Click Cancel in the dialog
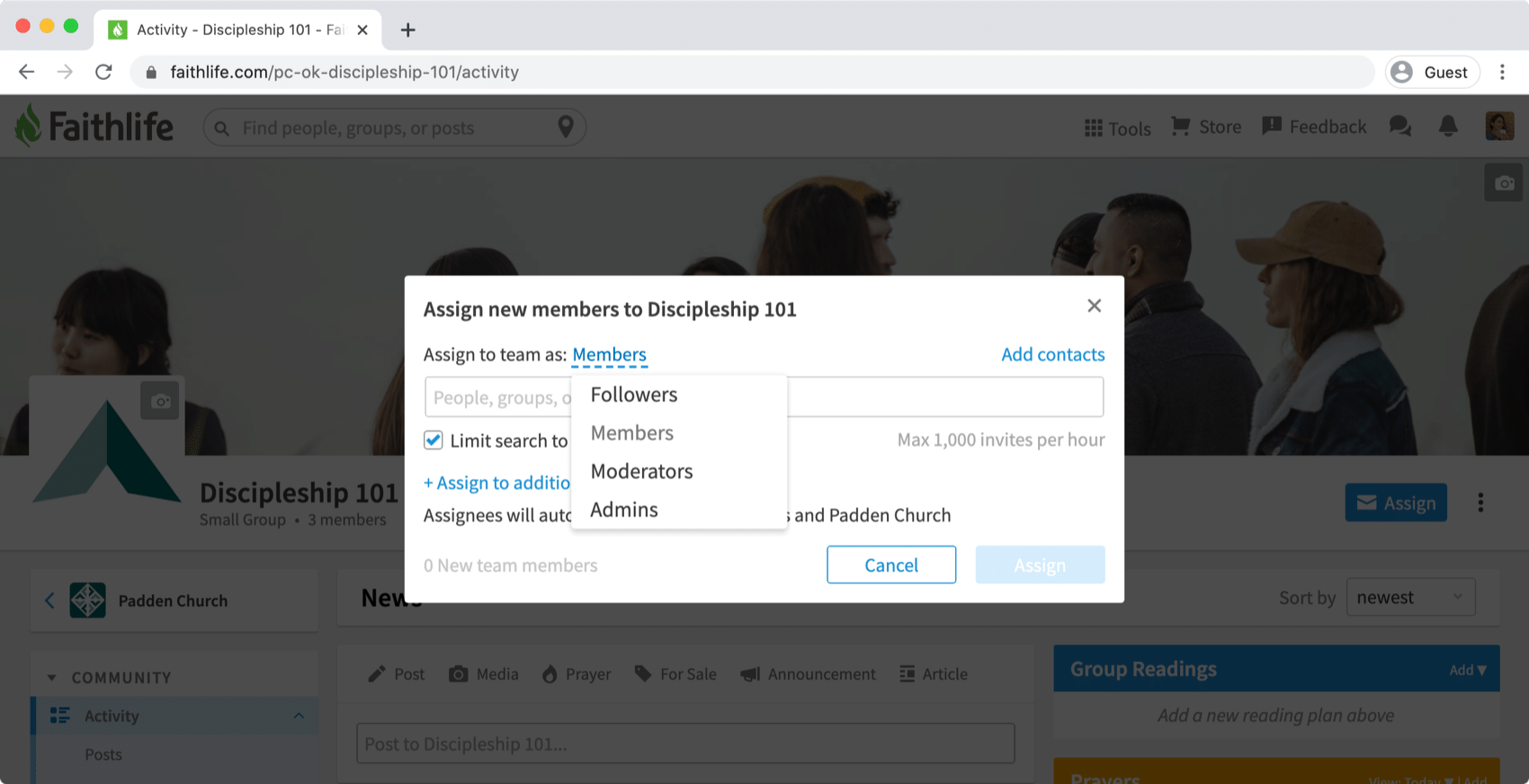Screen dimensions: 1529x784 click(891, 565)
